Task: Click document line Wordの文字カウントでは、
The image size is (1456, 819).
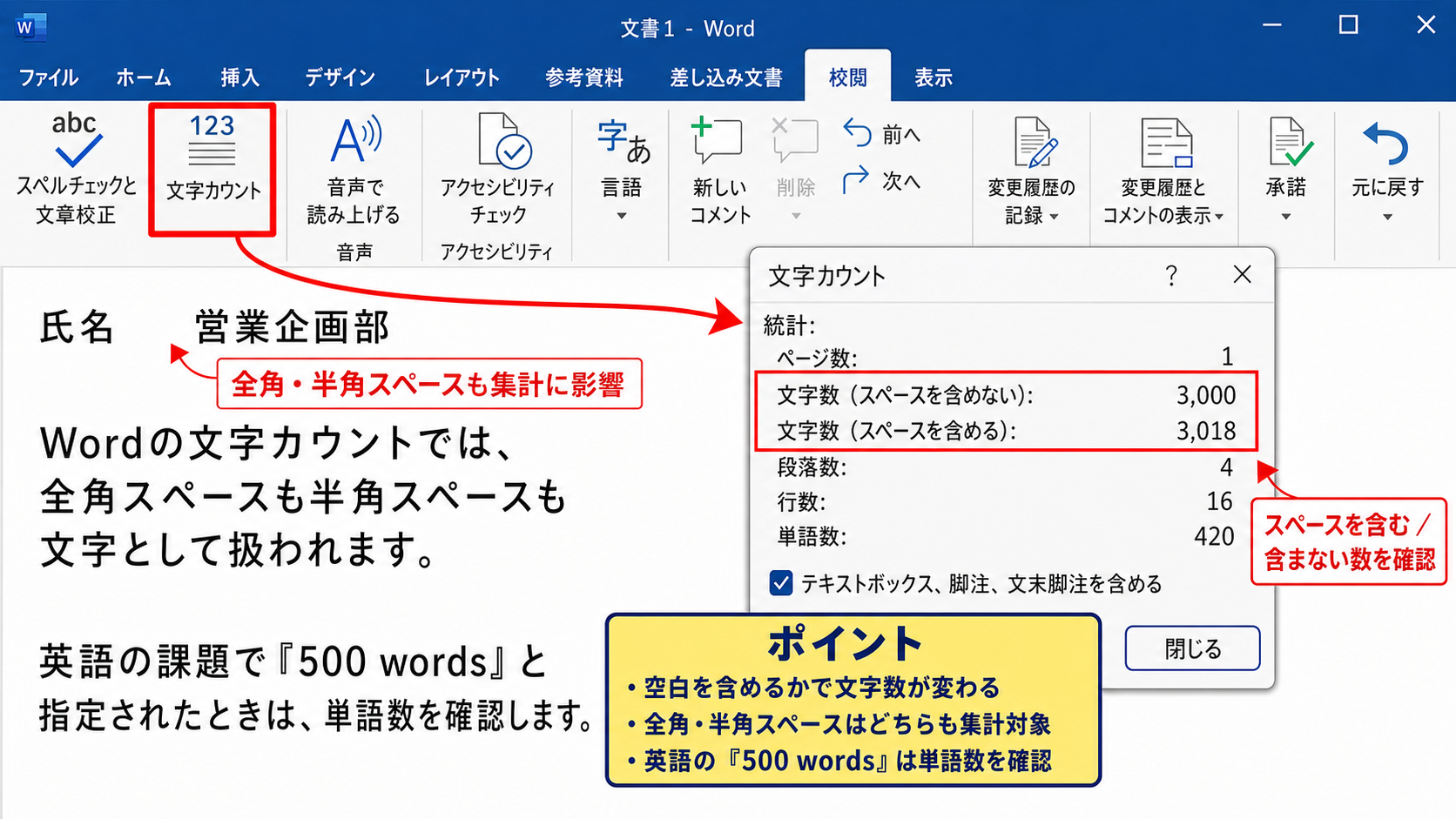Action: click(277, 443)
